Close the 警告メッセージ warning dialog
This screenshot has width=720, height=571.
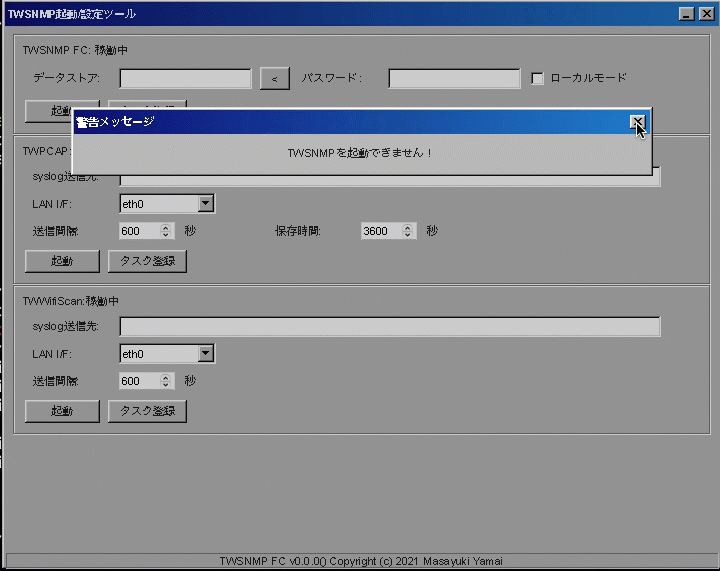[x=637, y=122]
